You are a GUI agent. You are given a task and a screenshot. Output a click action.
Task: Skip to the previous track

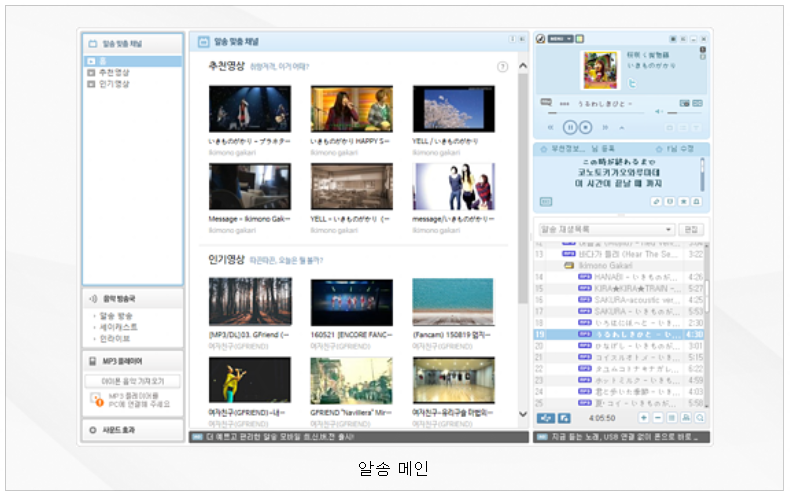[551, 128]
